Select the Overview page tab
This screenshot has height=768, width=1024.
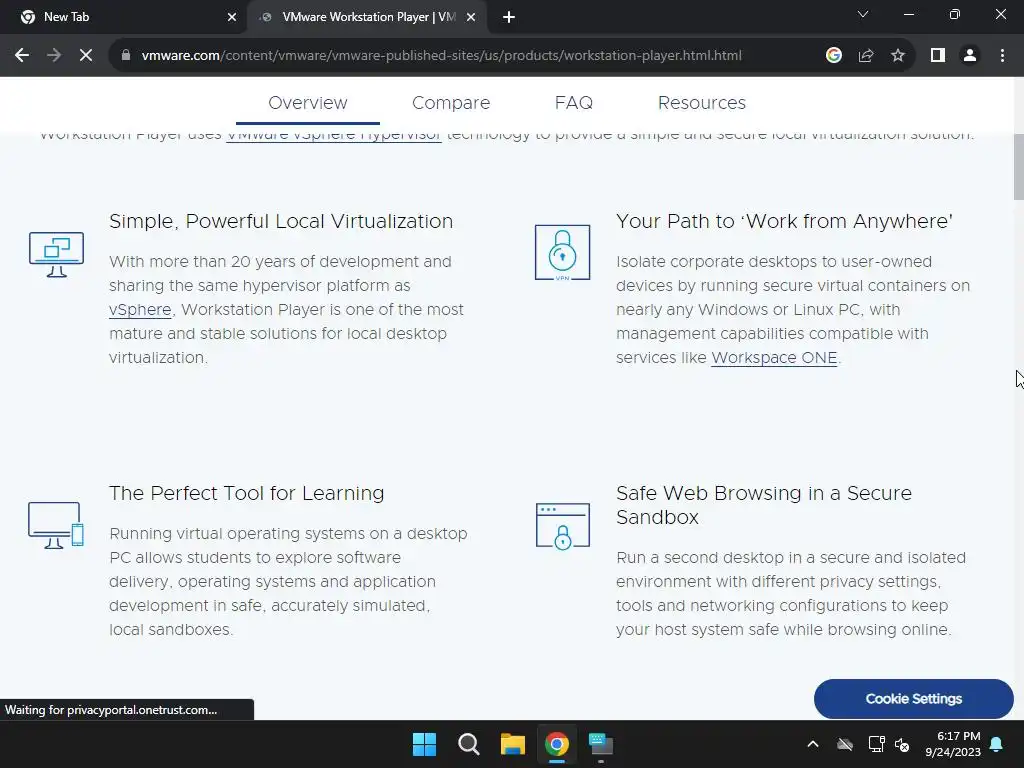308,103
